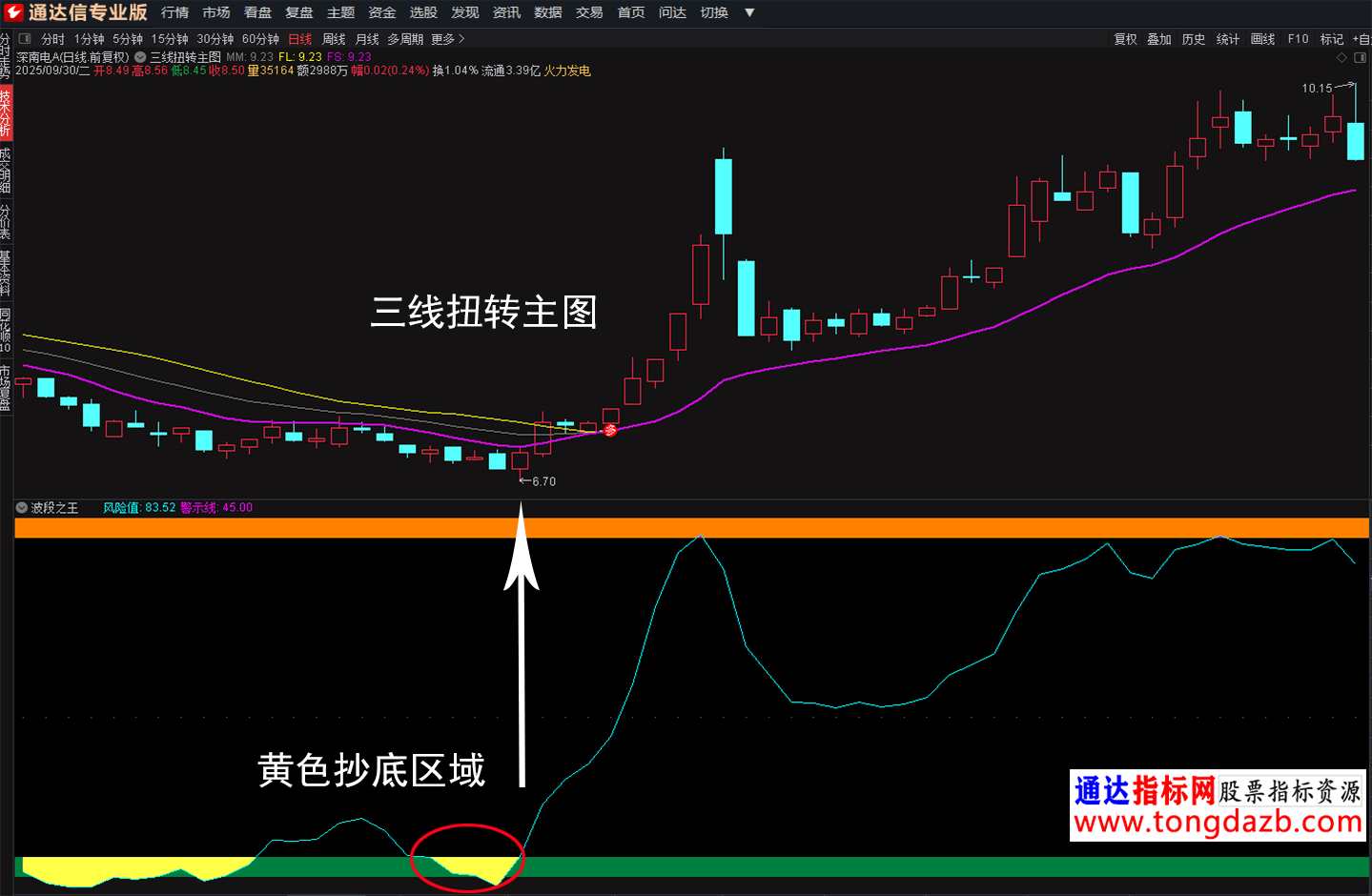Viewport: 1372px width, 896px height.
Task: Open the 资讯 menu
Action: tap(506, 12)
